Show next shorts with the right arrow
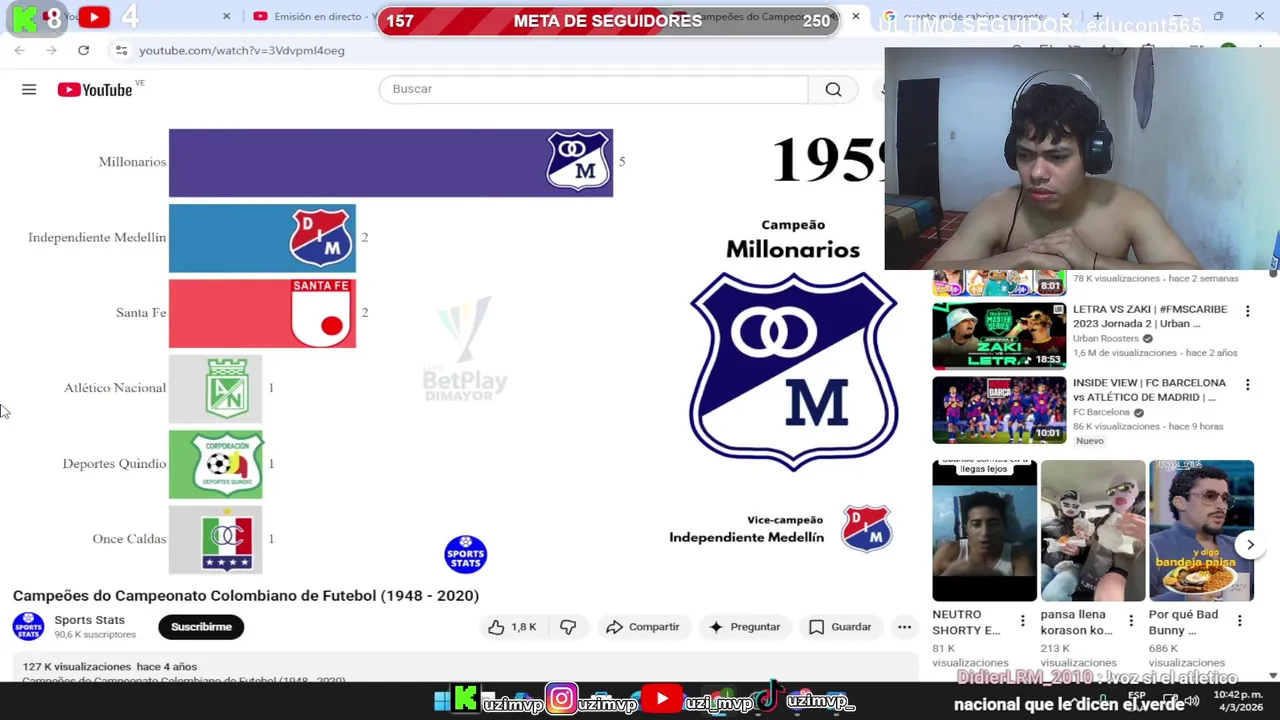 click(x=1250, y=545)
